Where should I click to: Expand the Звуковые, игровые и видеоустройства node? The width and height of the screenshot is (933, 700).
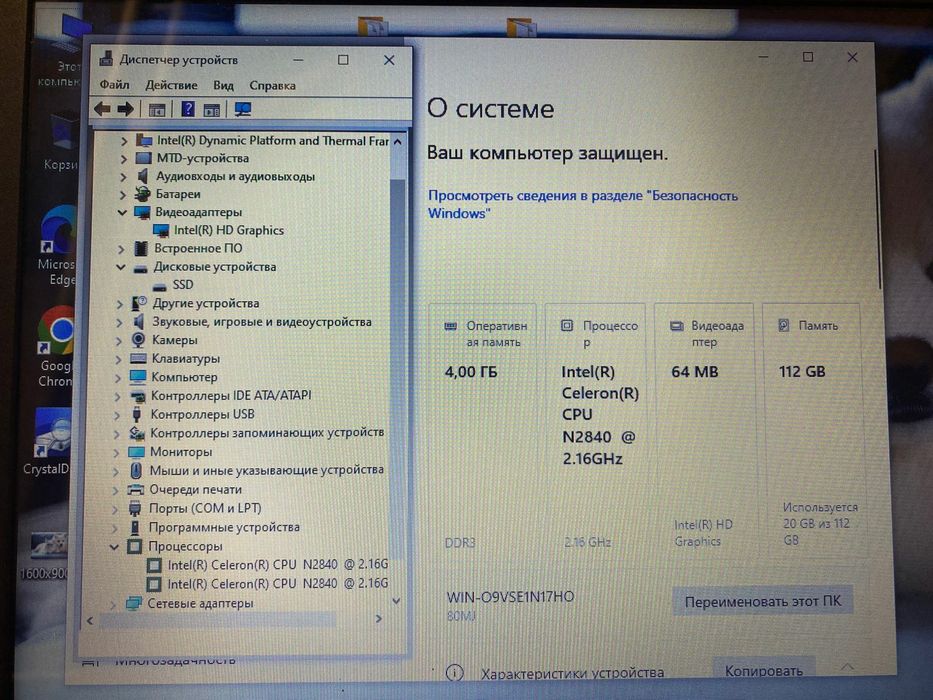click(x=118, y=323)
